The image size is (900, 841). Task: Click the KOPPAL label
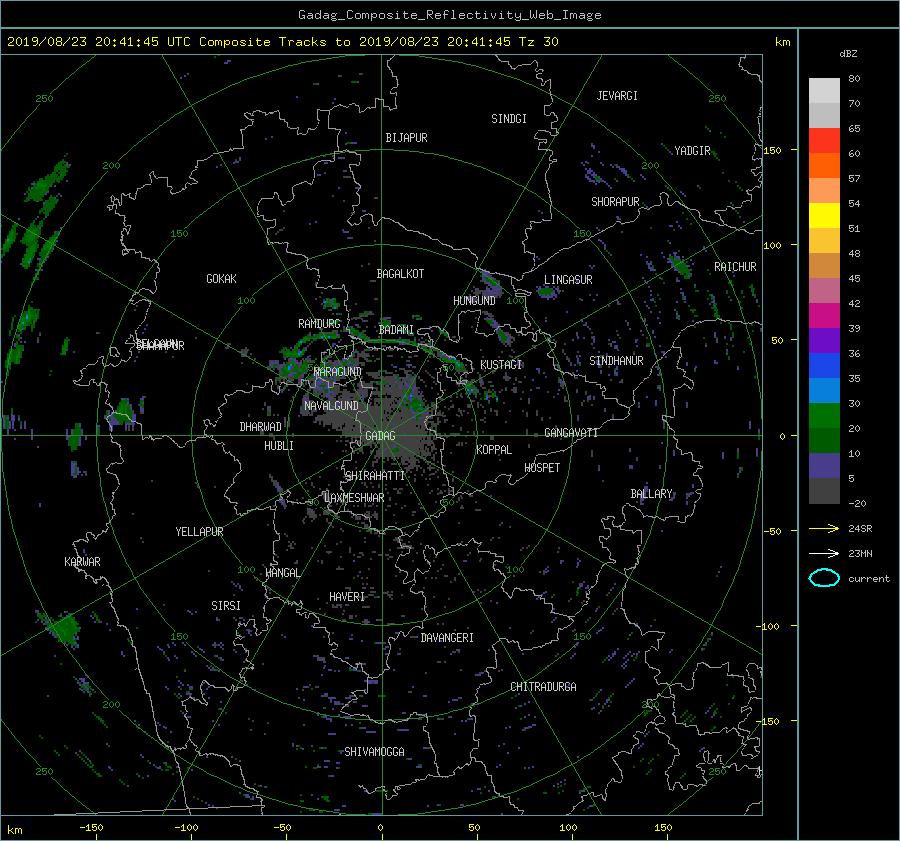[494, 450]
